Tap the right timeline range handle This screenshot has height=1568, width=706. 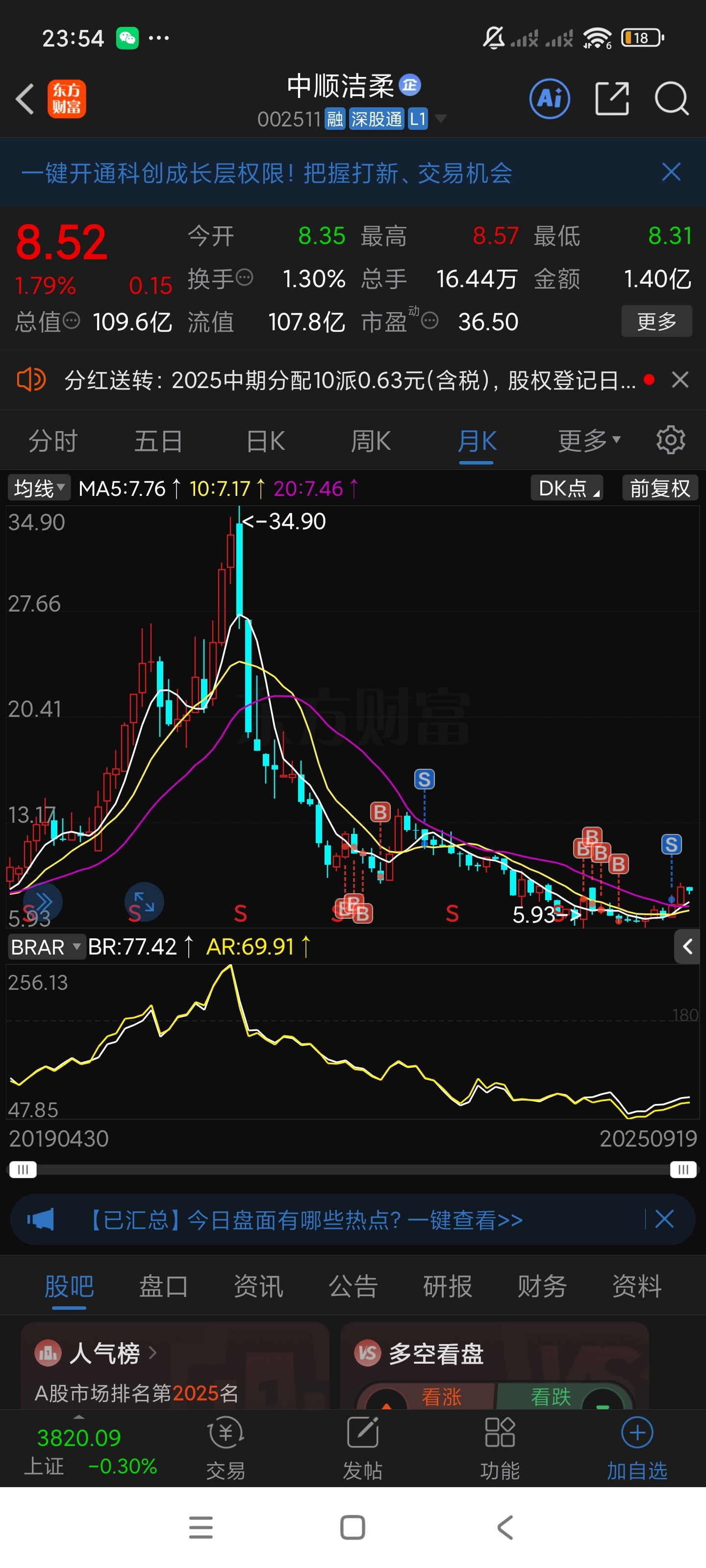[x=683, y=1169]
